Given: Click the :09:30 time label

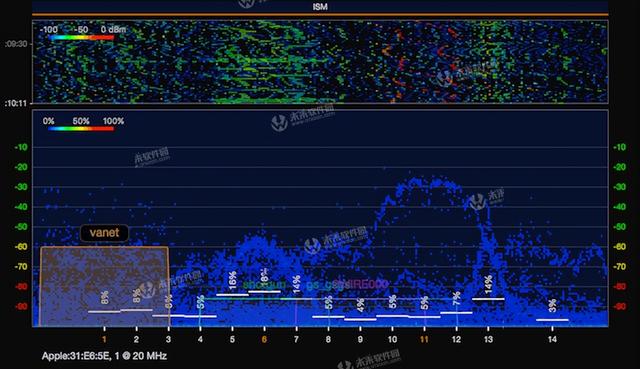Looking at the screenshot, I should point(16,44).
